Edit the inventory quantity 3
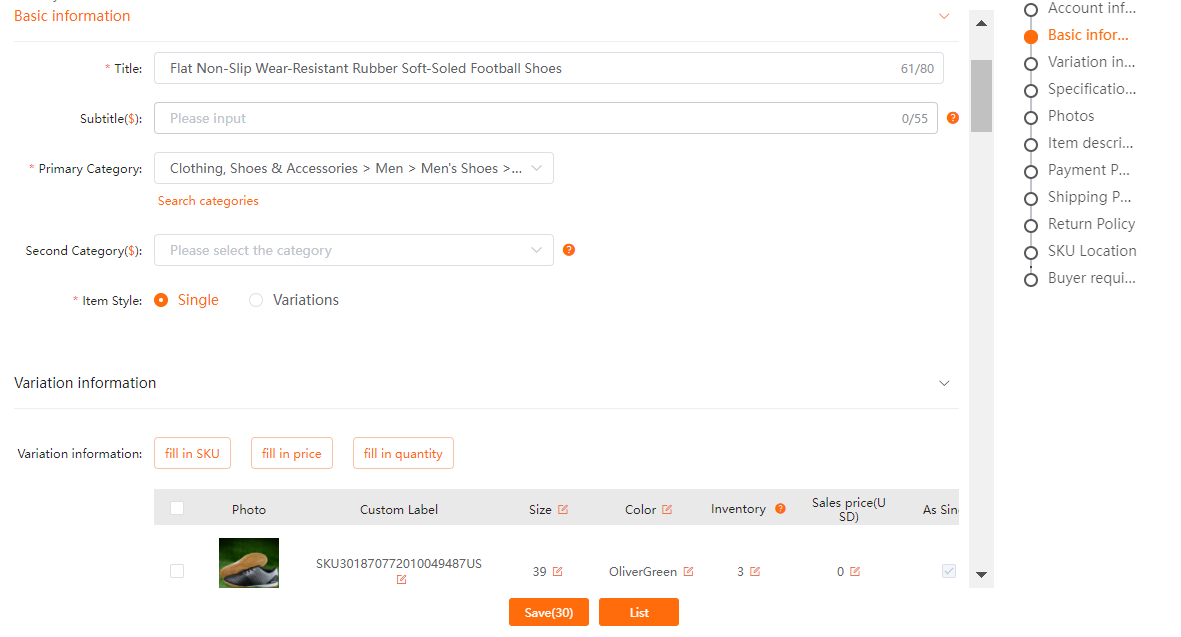Viewport: 1181px width, 637px height. pos(755,572)
